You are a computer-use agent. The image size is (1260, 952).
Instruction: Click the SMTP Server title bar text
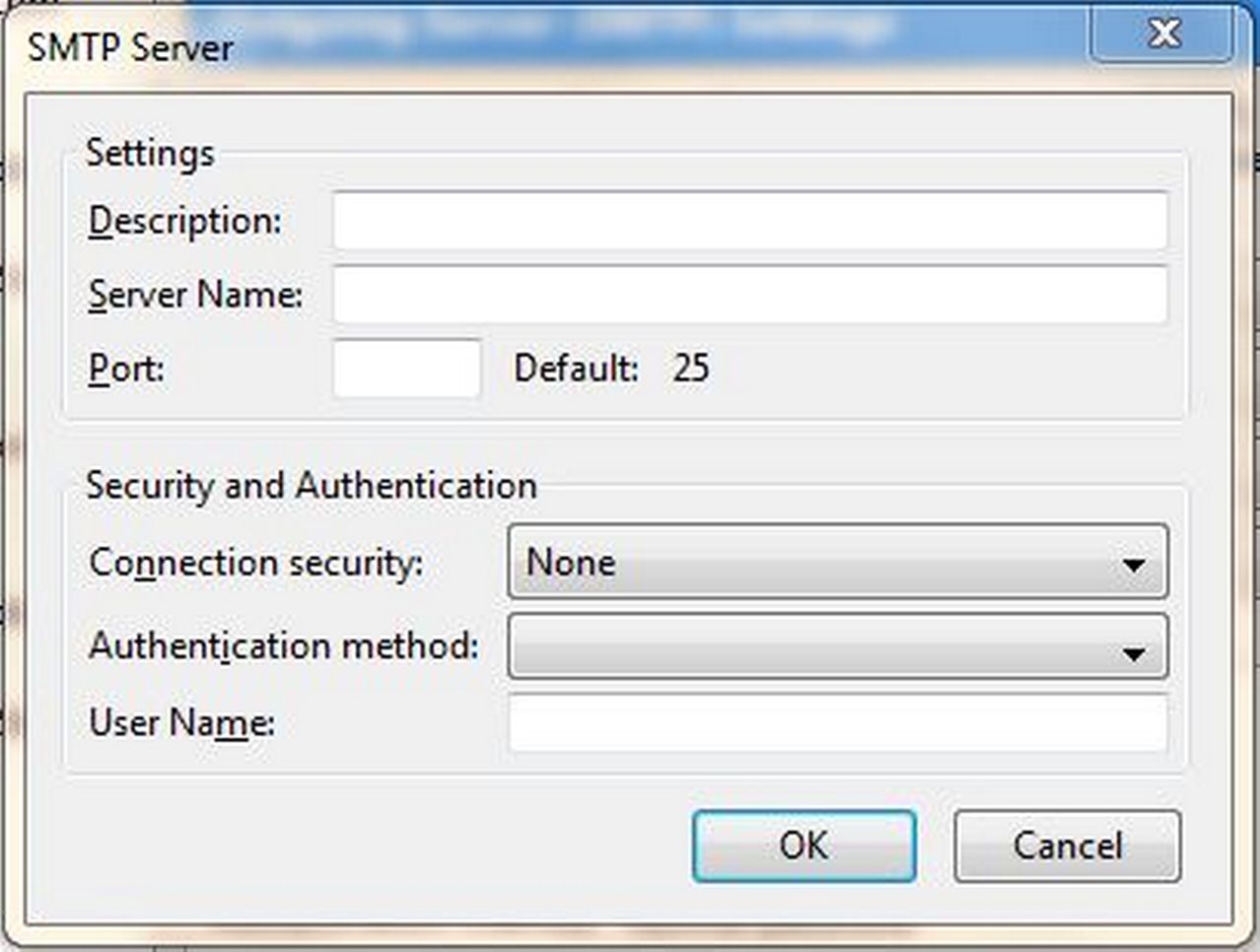pyautogui.click(x=130, y=47)
